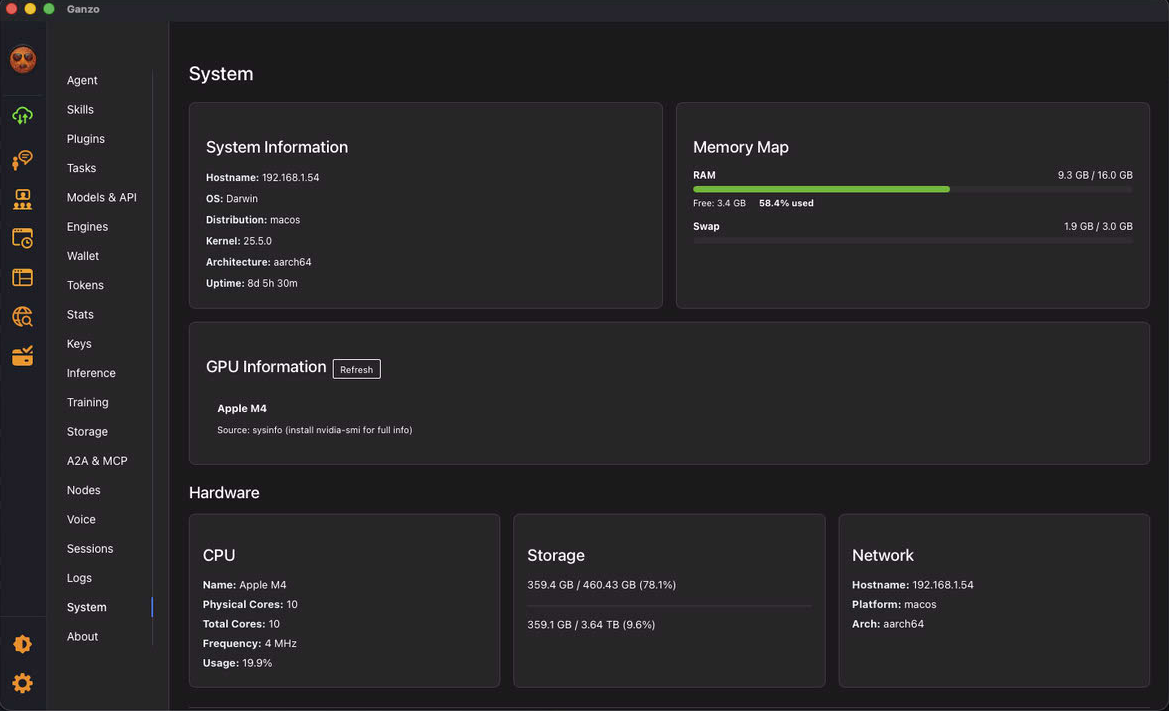The width and height of the screenshot is (1169, 711).
Task: Open the Skills menu item
Action: coord(80,110)
